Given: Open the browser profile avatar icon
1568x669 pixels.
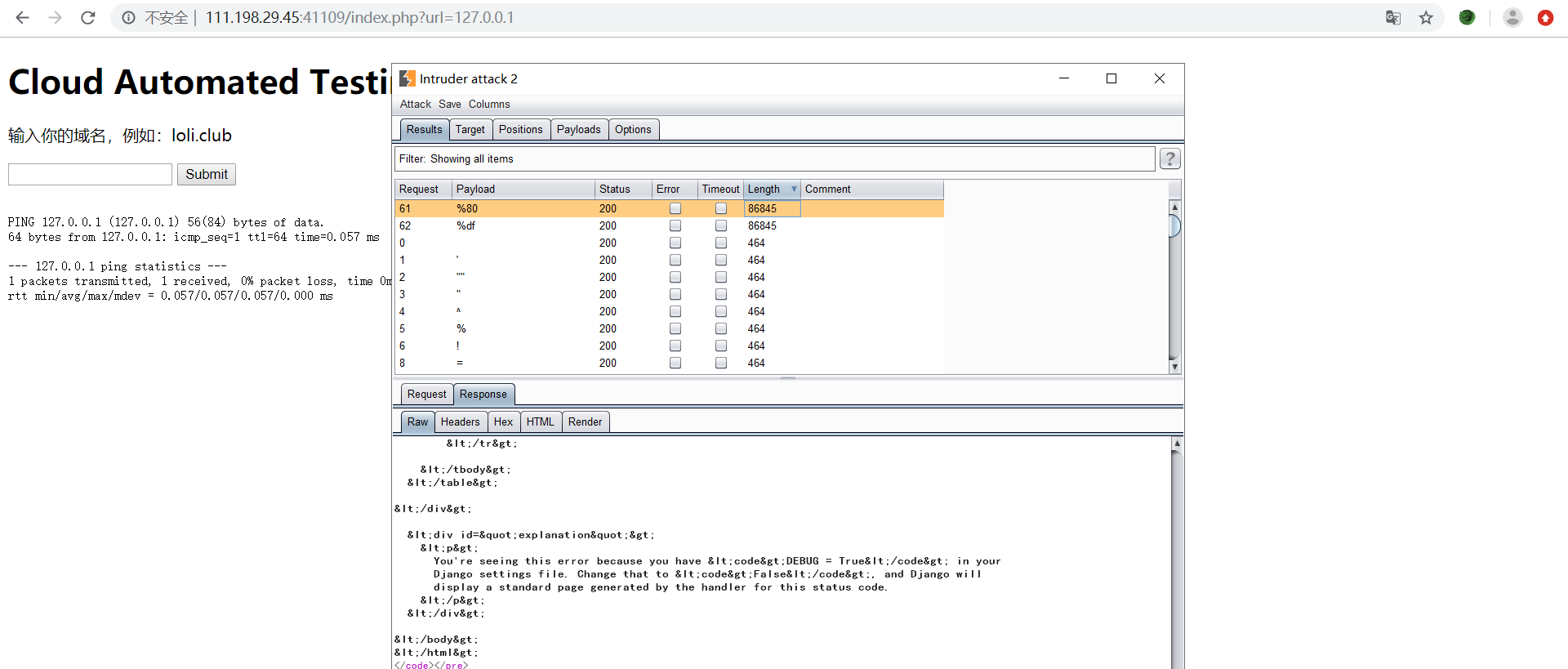Looking at the screenshot, I should click(x=1512, y=17).
